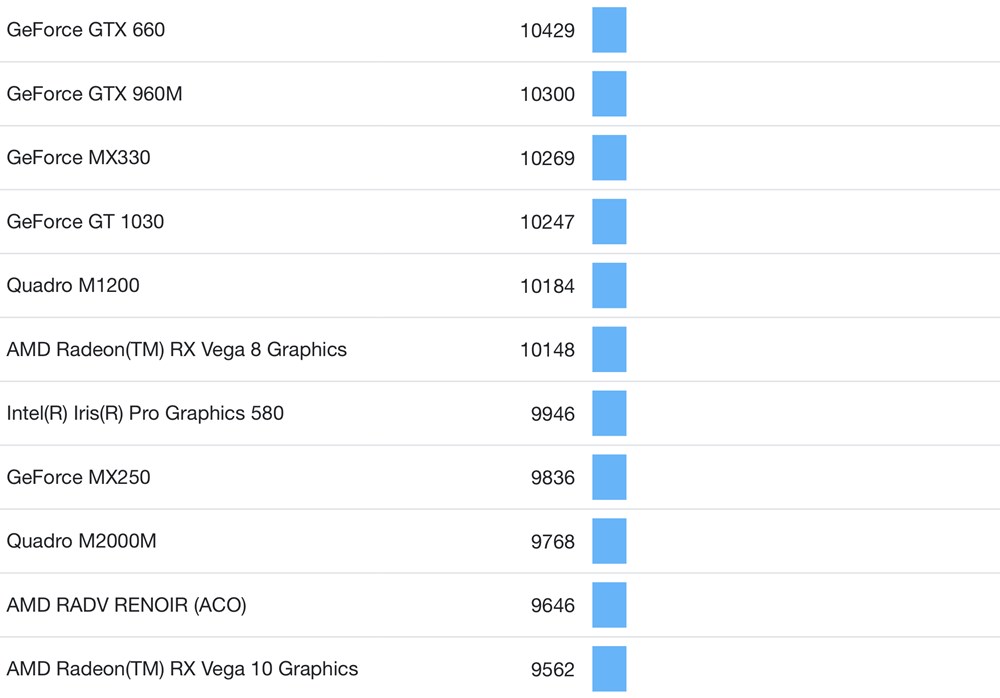The width and height of the screenshot is (1000, 698).
Task: Click the score value 10300
Action: (547, 95)
